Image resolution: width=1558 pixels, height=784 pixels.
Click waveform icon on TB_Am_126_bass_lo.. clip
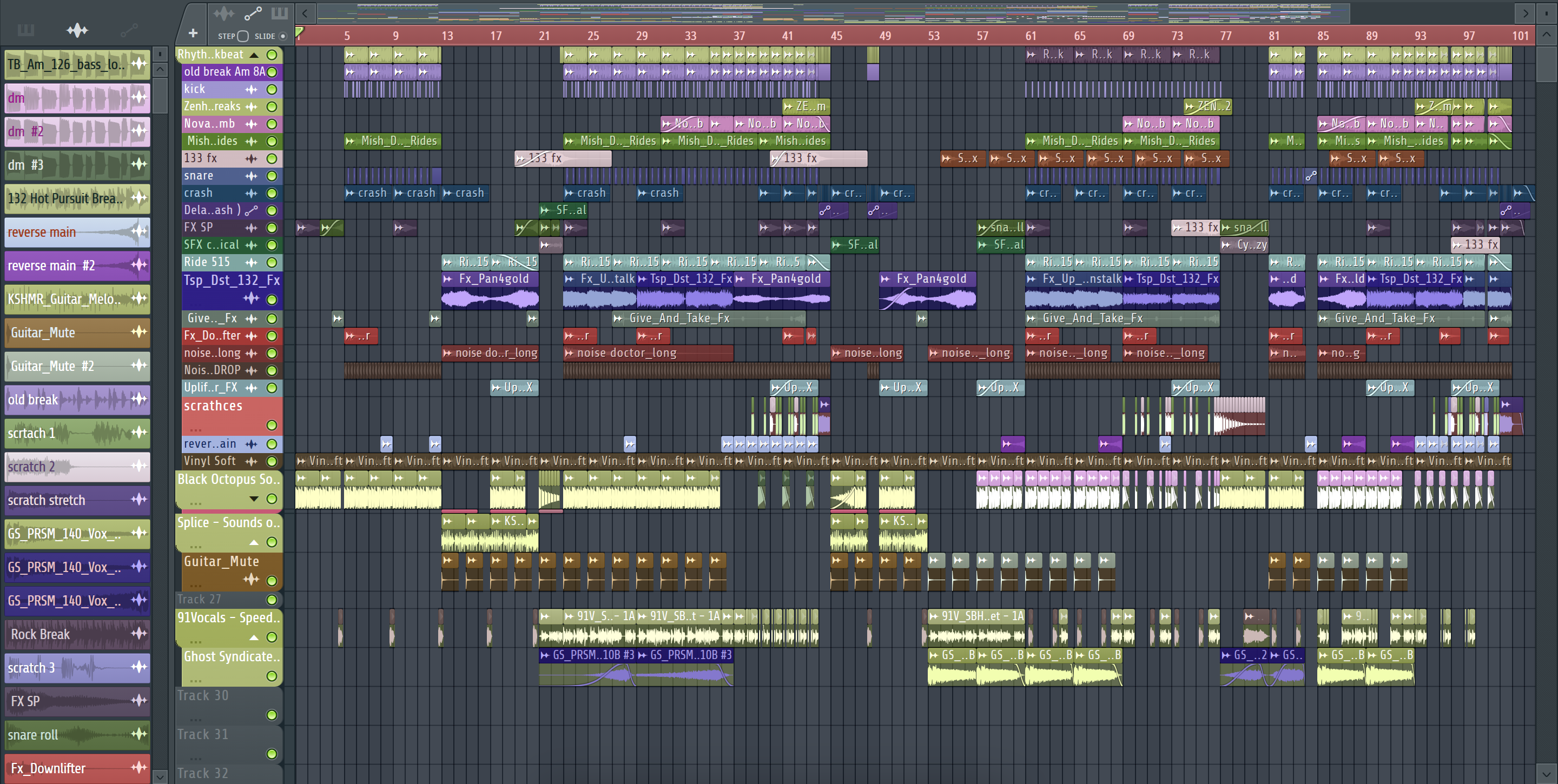(139, 63)
